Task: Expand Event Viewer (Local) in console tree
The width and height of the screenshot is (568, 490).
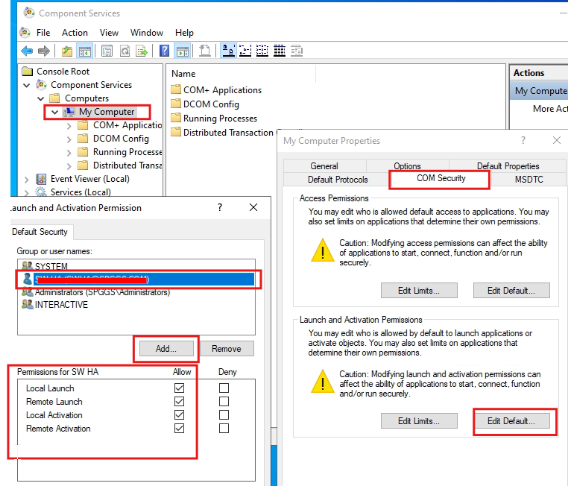Action: [26, 180]
